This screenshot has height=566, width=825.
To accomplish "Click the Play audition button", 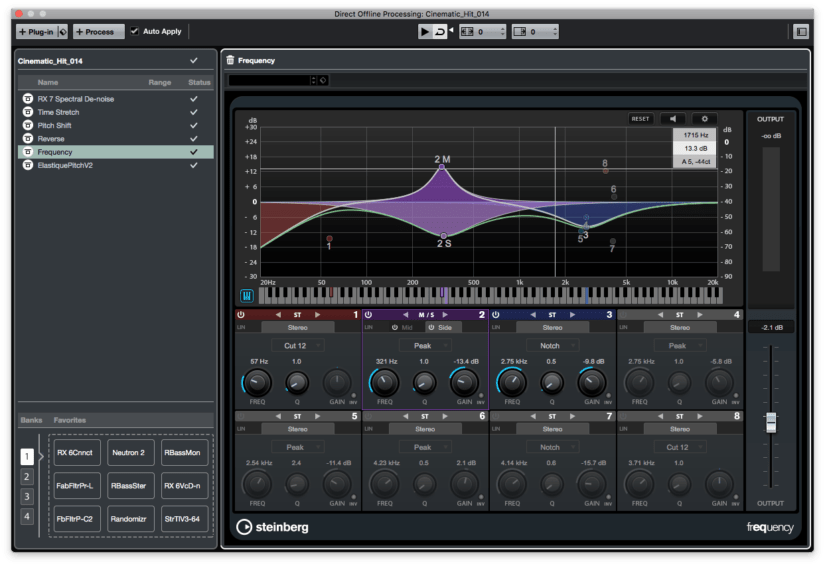I will (424, 32).
